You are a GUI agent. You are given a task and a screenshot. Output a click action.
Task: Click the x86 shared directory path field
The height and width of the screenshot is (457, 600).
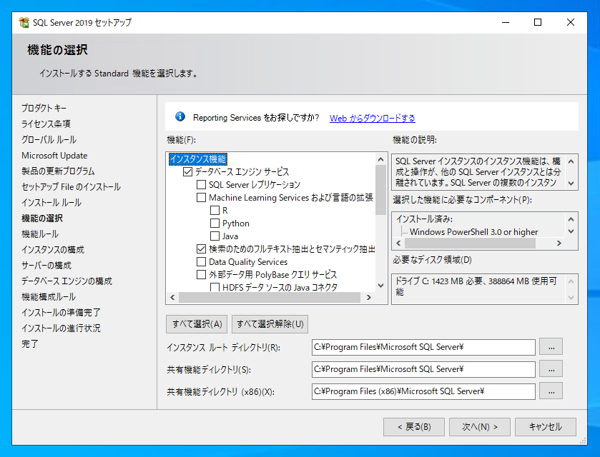(x=424, y=392)
